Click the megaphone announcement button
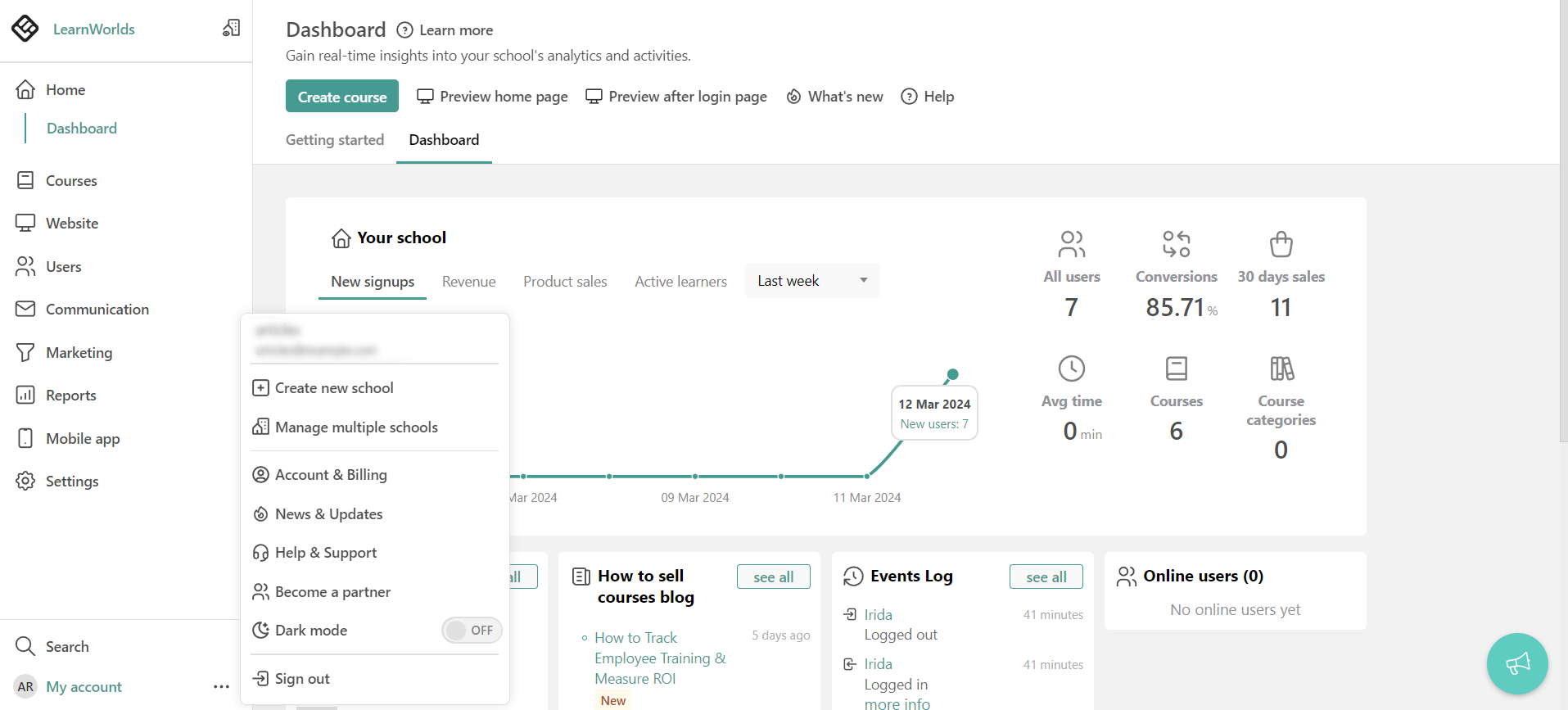Screen dimensions: 1568x710 (x=1516, y=663)
